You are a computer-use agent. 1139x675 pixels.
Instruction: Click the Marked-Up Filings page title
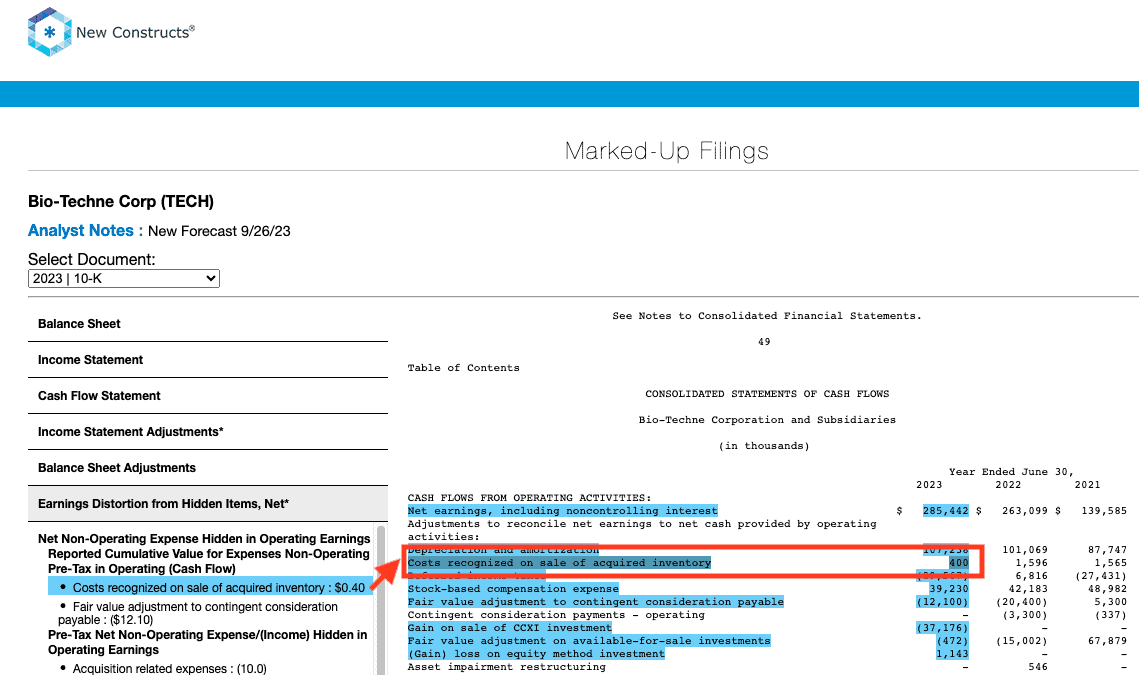pos(667,150)
